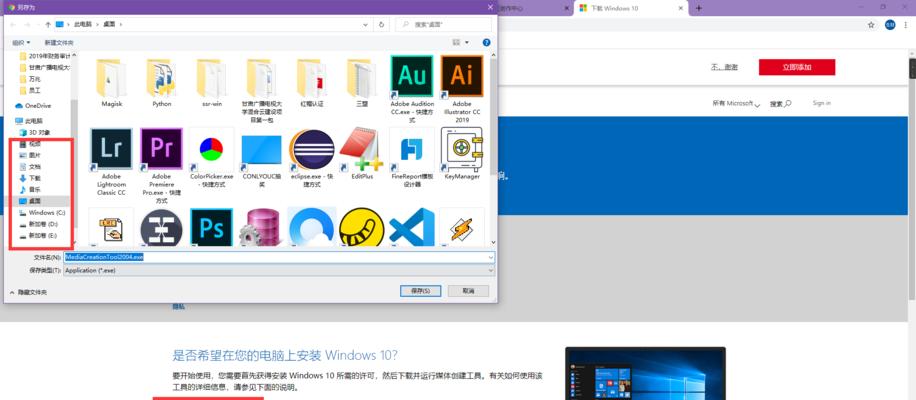Click the 新建文件夹 button

pos(59,43)
